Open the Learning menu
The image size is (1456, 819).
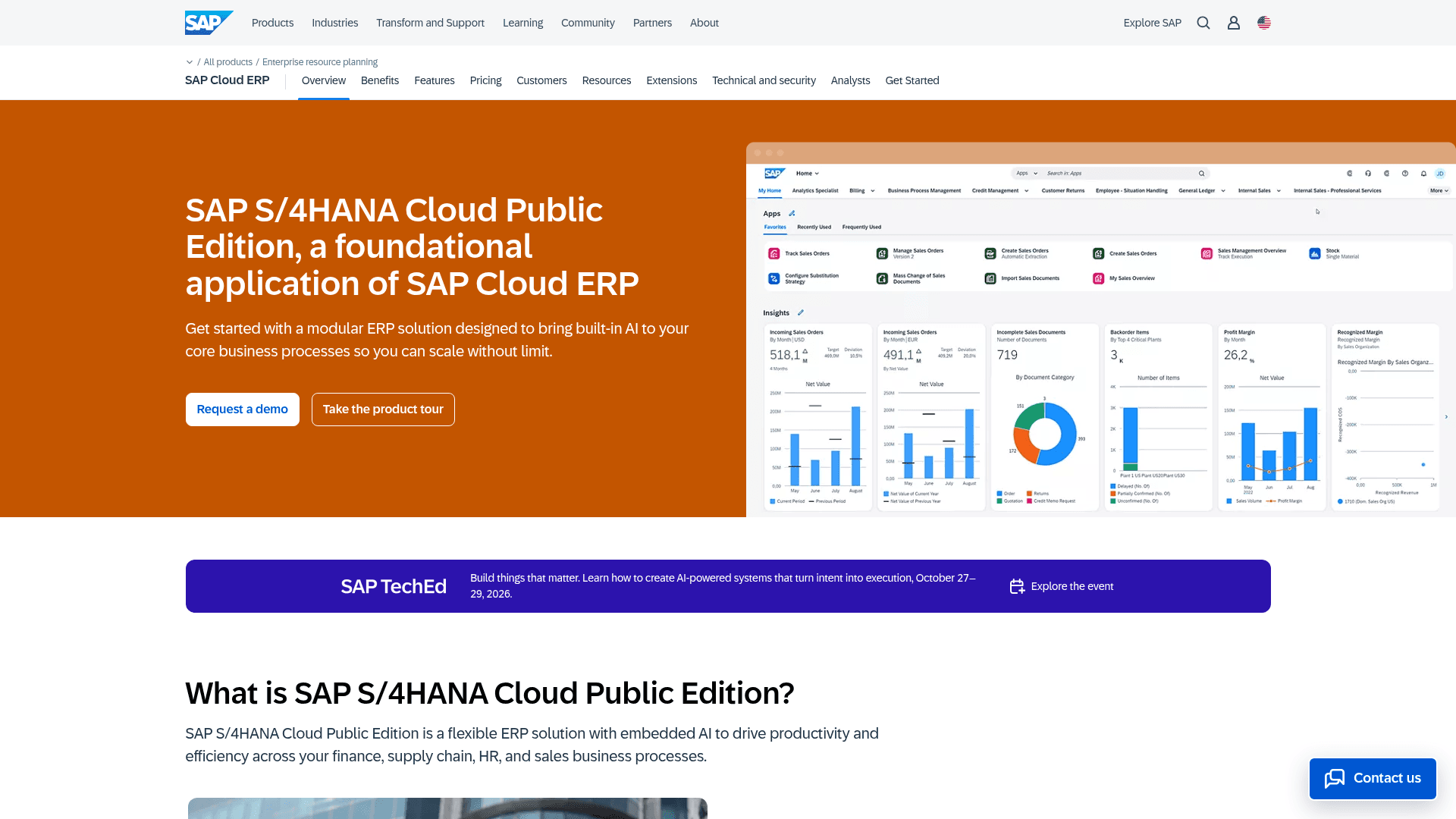[522, 23]
